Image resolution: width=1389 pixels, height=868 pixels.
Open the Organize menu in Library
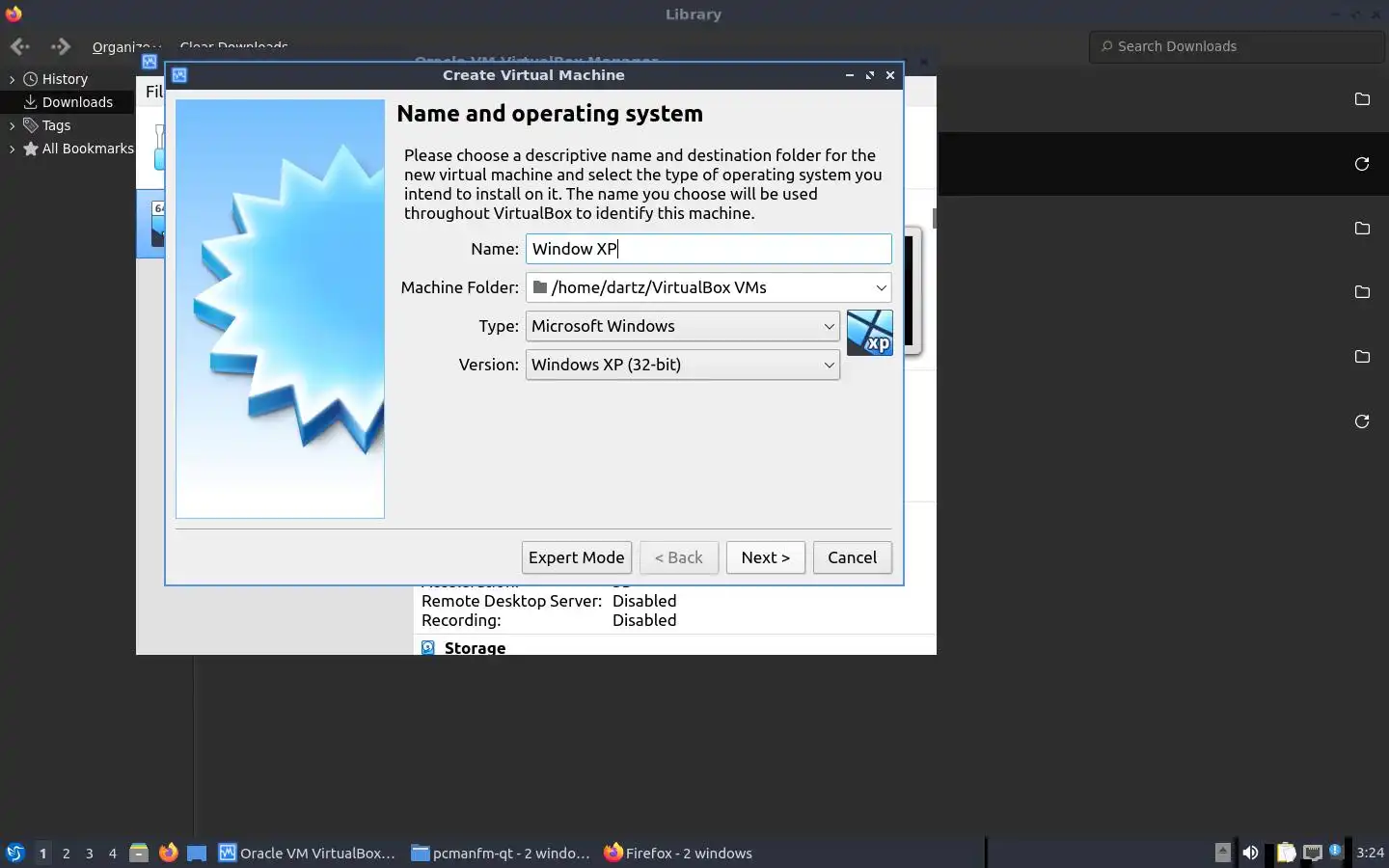(126, 46)
